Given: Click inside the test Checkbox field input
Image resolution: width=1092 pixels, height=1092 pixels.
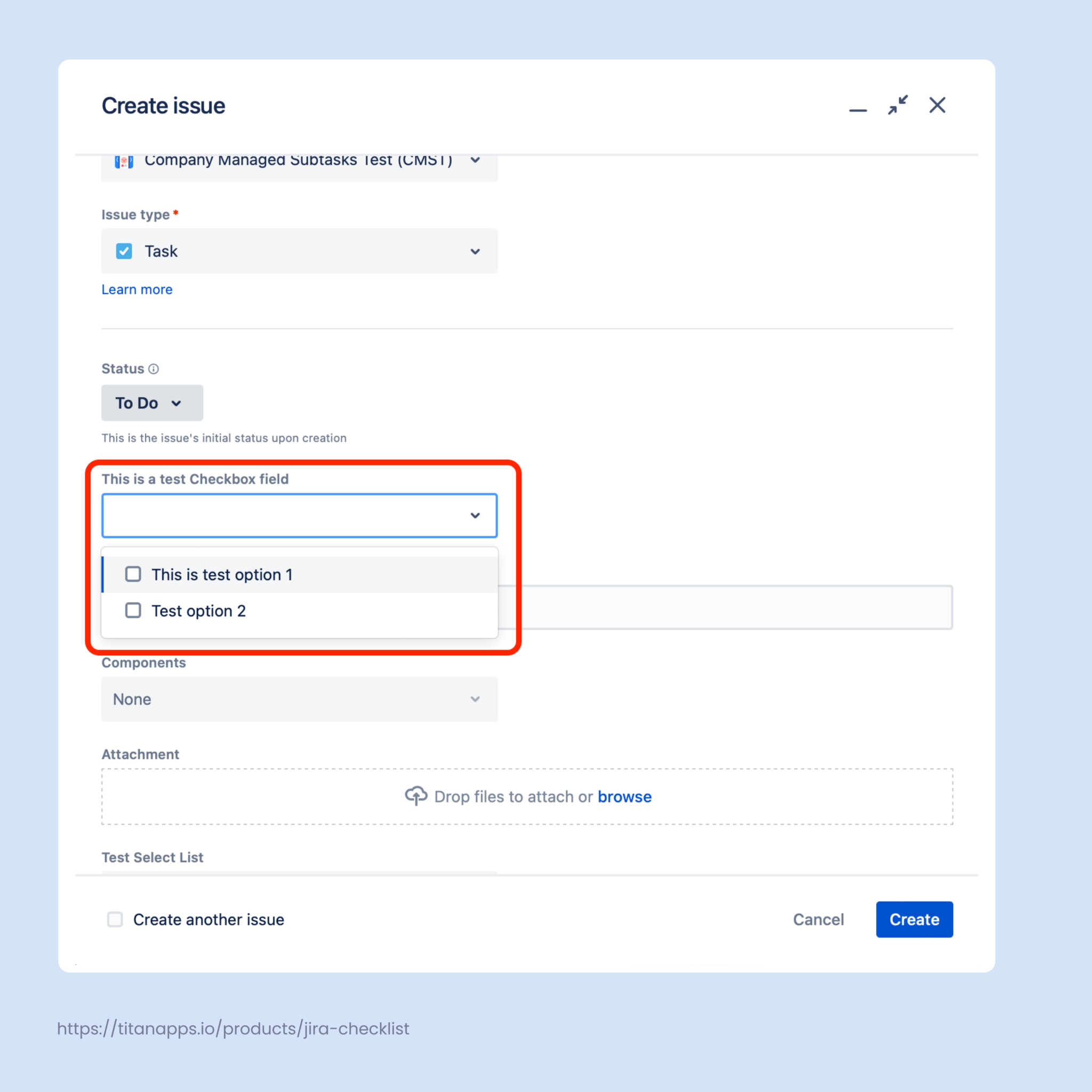Looking at the screenshot, I should (283, 515).
